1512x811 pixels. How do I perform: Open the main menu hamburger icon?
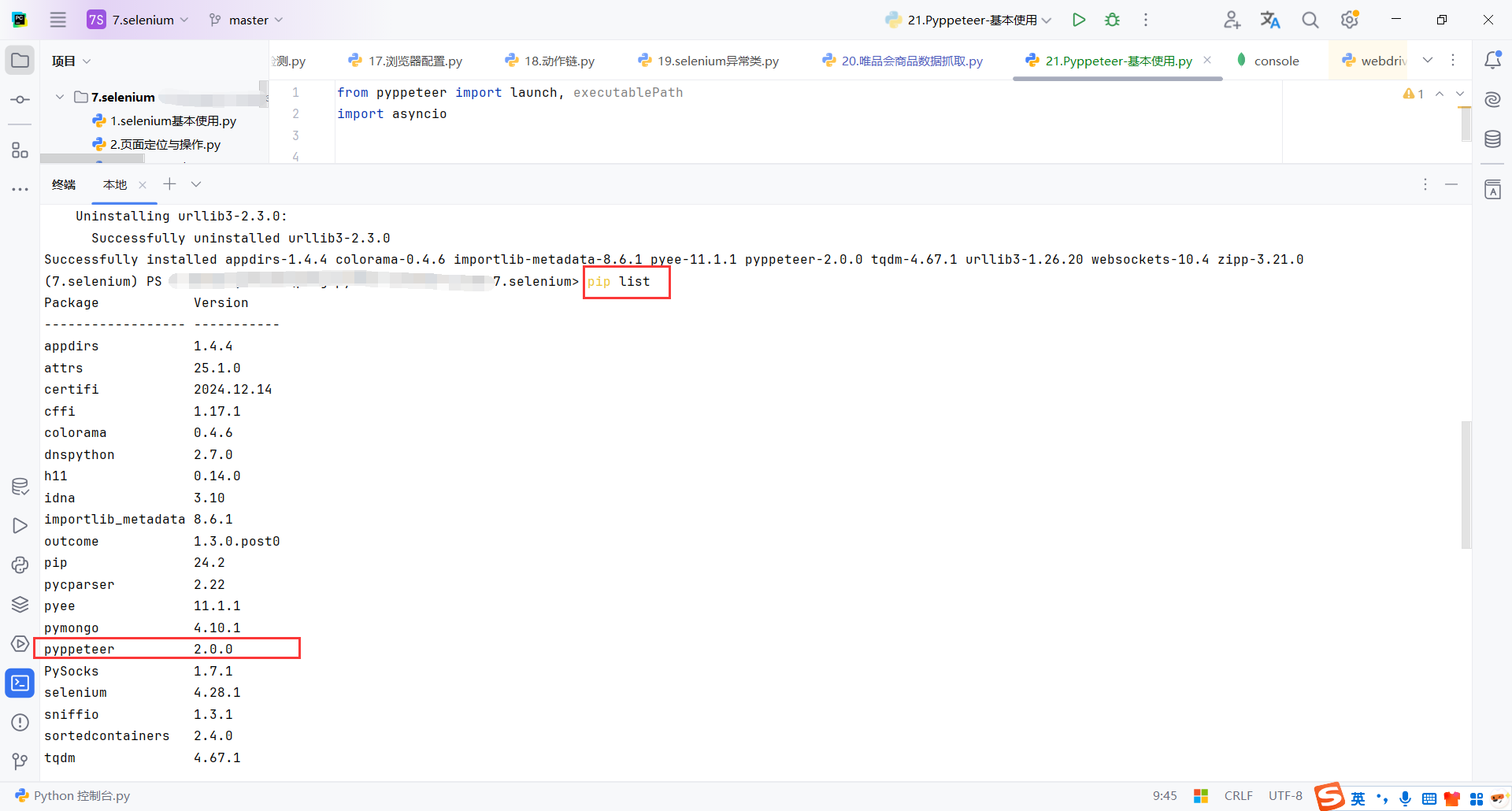58,20
